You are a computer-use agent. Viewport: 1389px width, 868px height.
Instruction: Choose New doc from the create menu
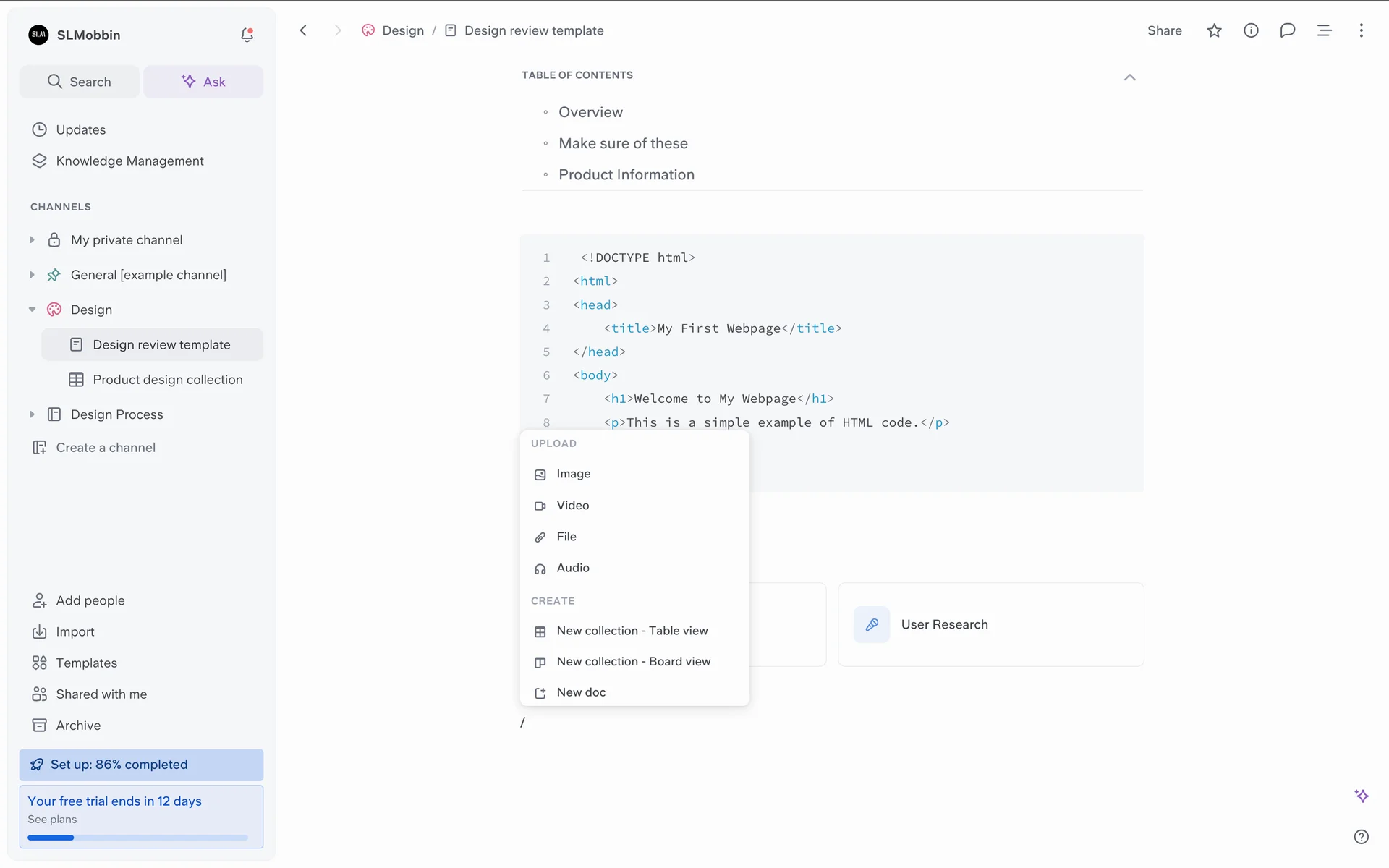pos(581,693)
